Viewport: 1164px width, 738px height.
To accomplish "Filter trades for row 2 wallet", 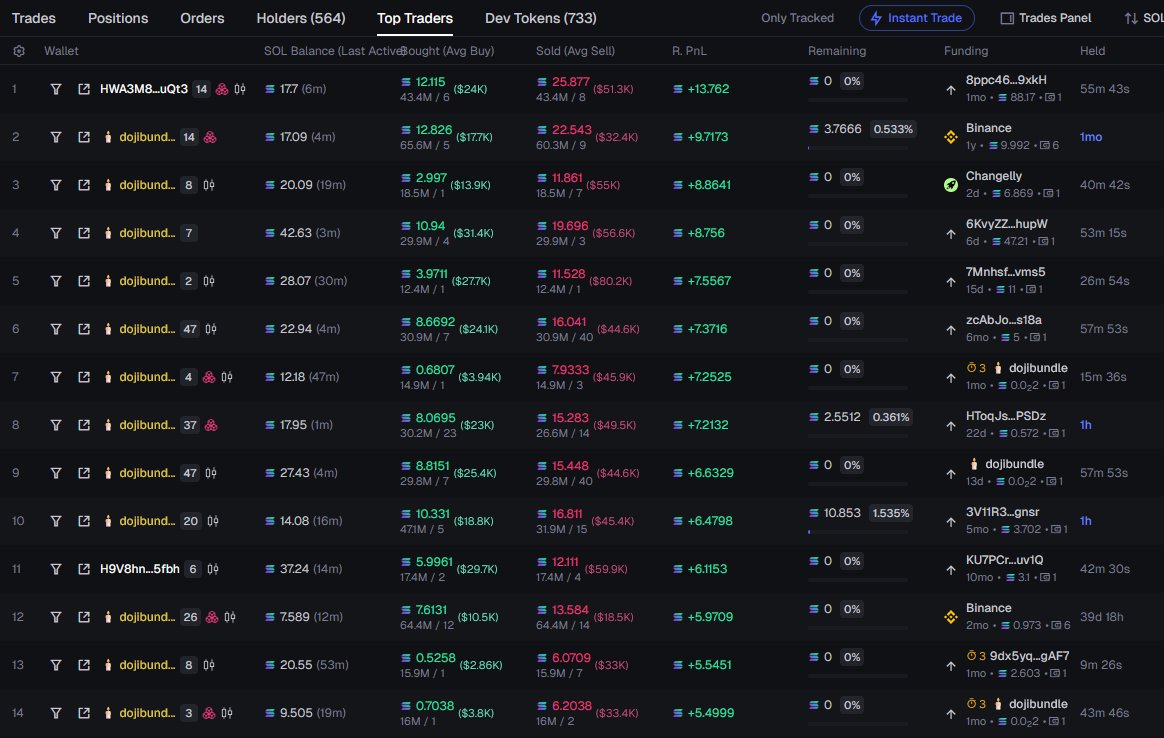I will tap(56, 137).
